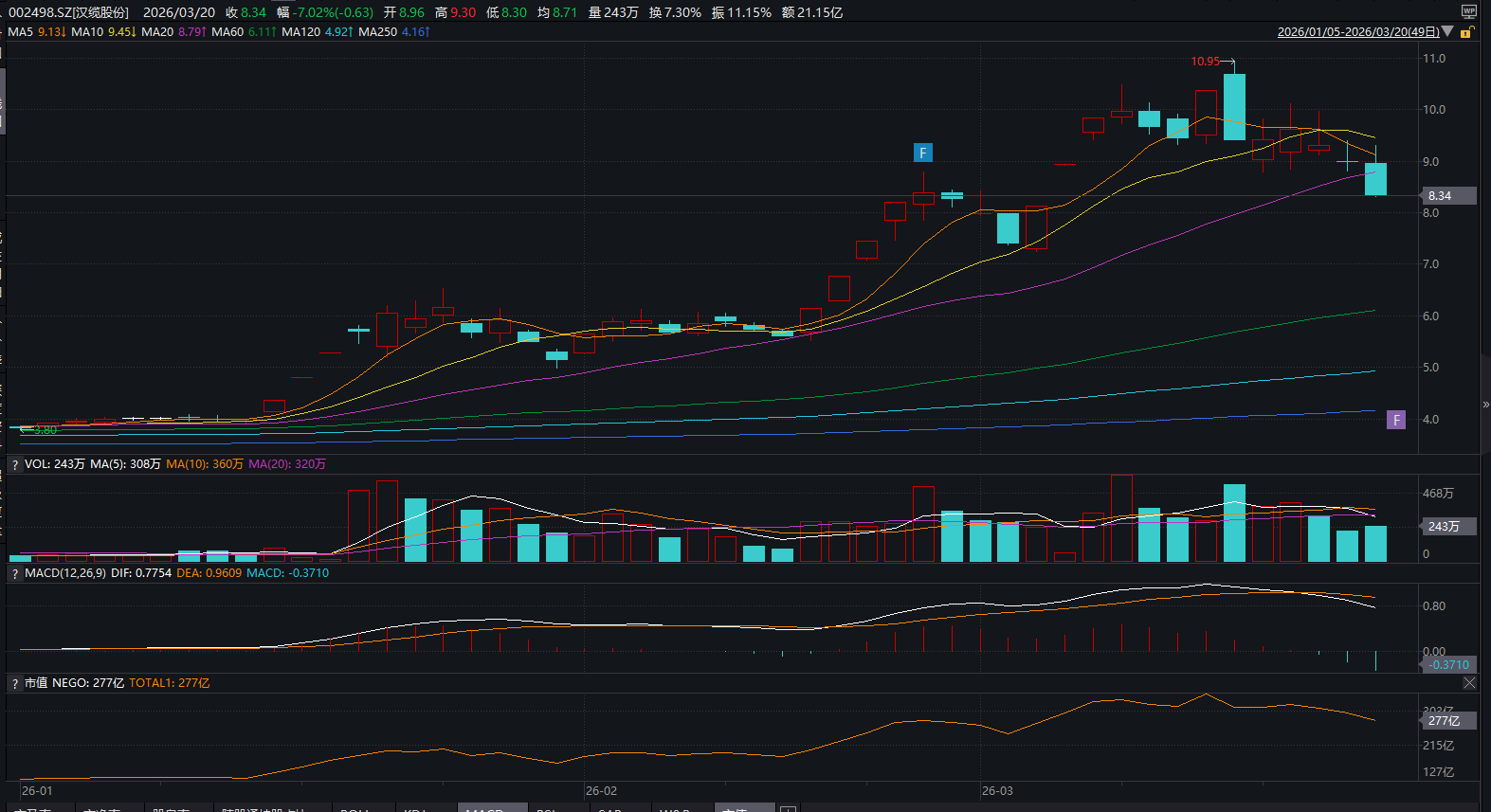Screen dimensions: 1491x812
Task: Open the date range dropdown triangle
Action: (x=1447, y=31)
